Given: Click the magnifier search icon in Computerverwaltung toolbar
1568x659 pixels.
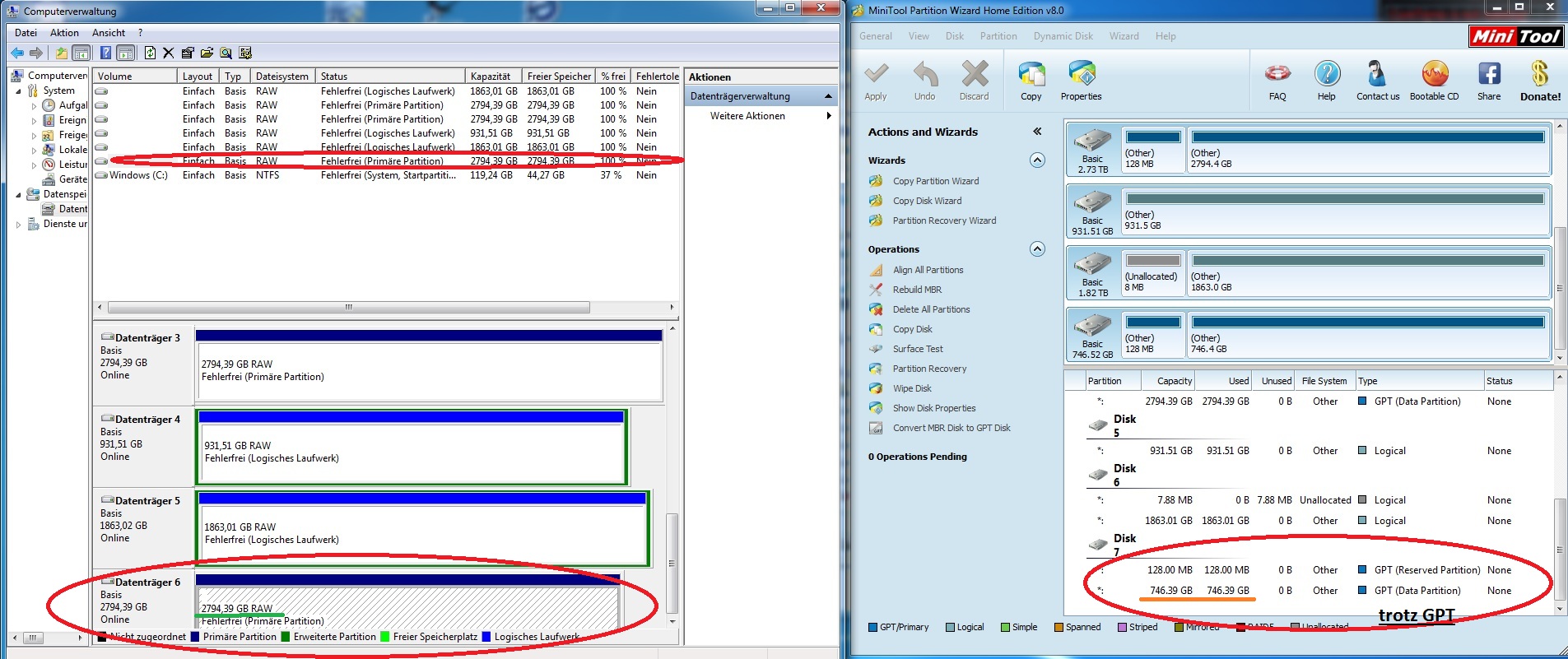Looking at the screenshot, I should coord(226,53).
